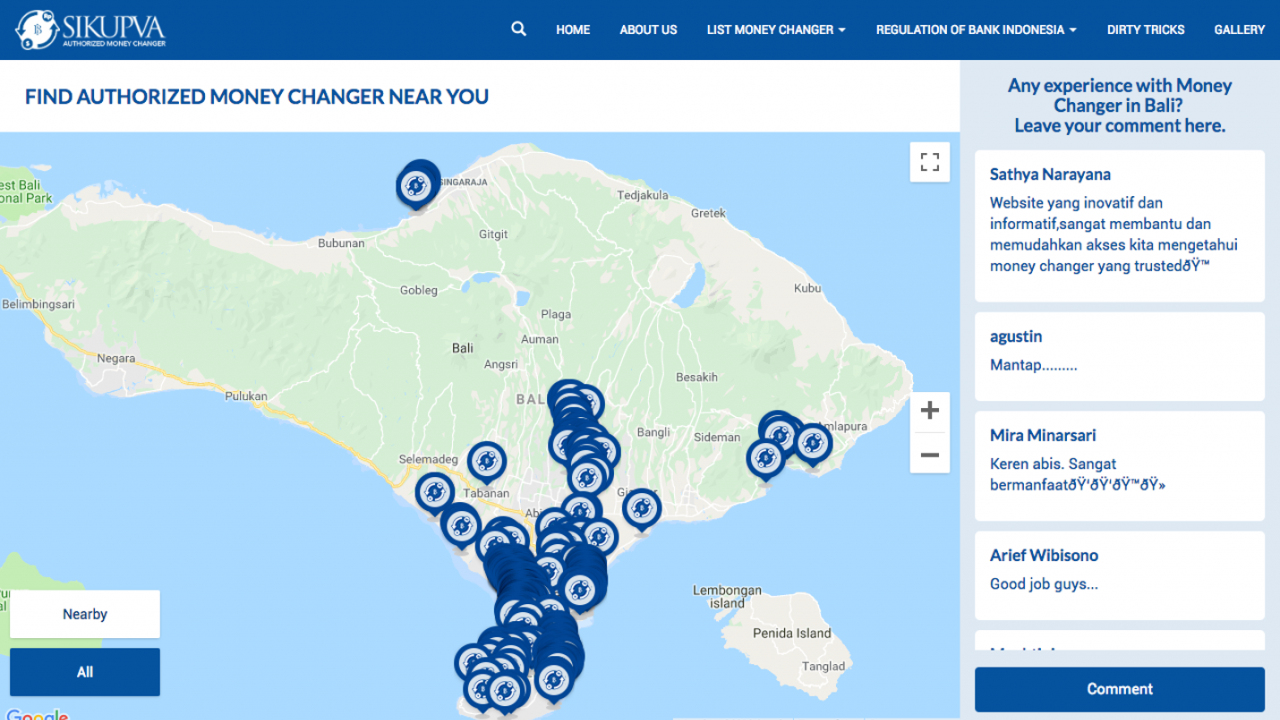
Task: Click the marker east of Gianyar
Action: (642, 509)
